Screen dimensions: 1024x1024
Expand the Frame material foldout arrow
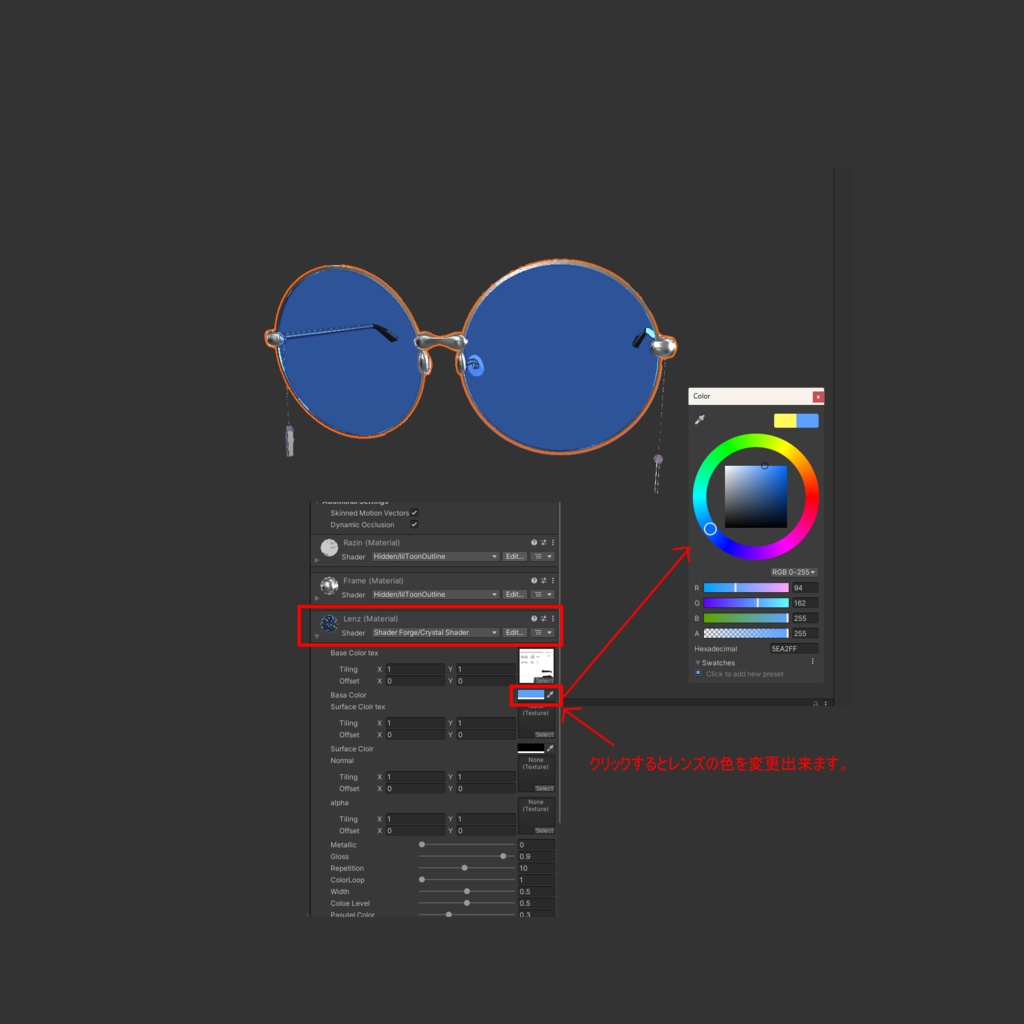pos(317,598)
